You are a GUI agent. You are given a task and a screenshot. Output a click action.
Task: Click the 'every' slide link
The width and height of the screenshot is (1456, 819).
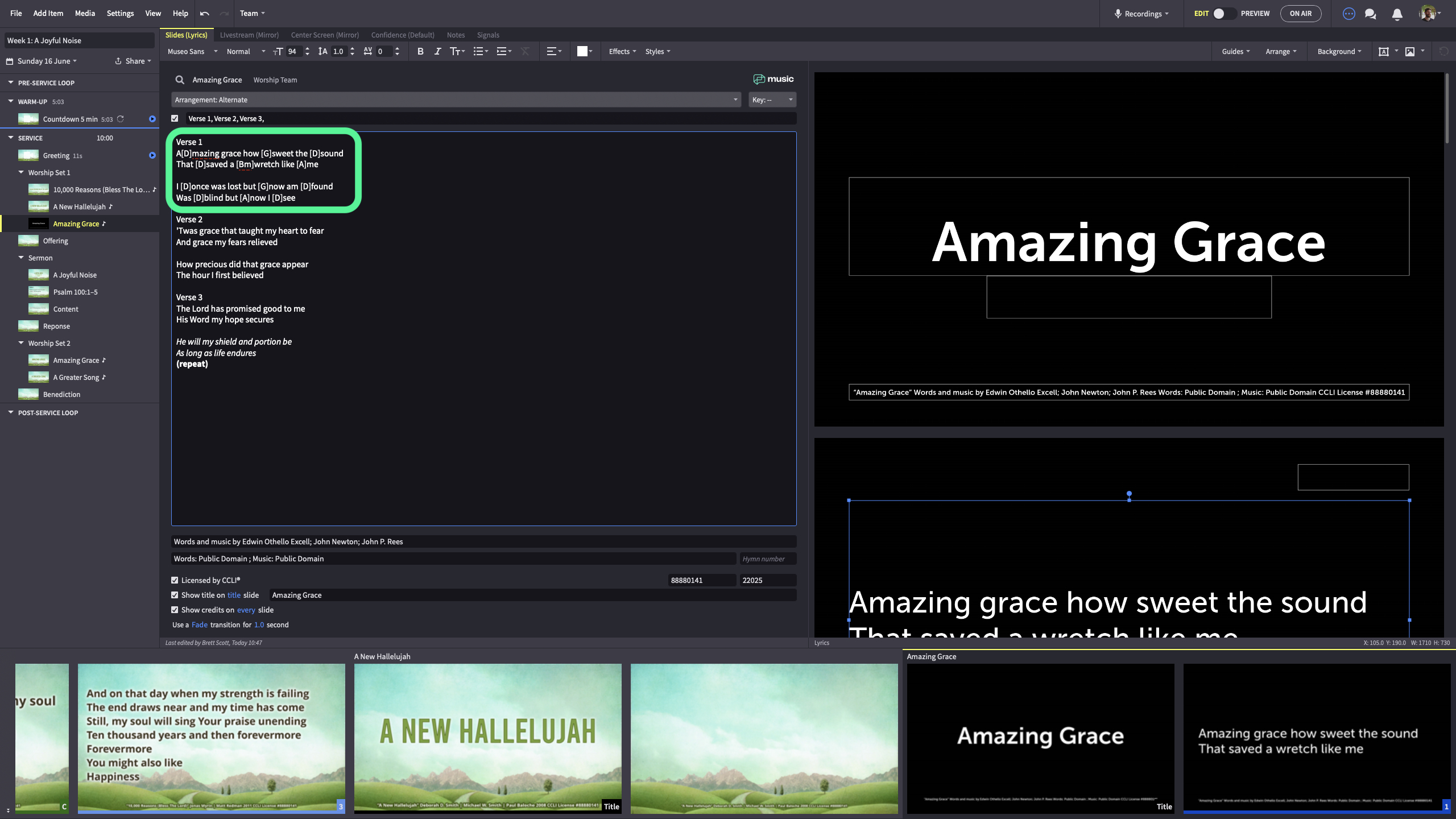tap(246, 610)
